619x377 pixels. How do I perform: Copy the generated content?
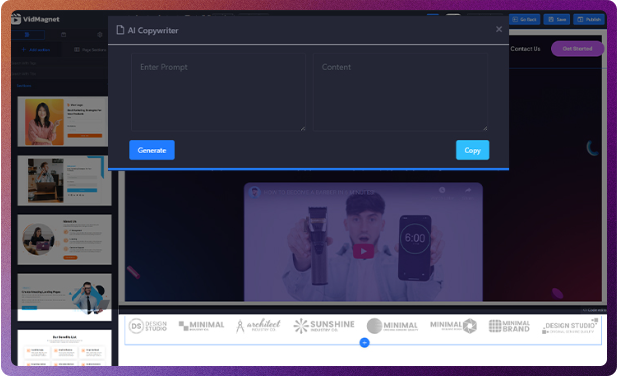point(472,150)
